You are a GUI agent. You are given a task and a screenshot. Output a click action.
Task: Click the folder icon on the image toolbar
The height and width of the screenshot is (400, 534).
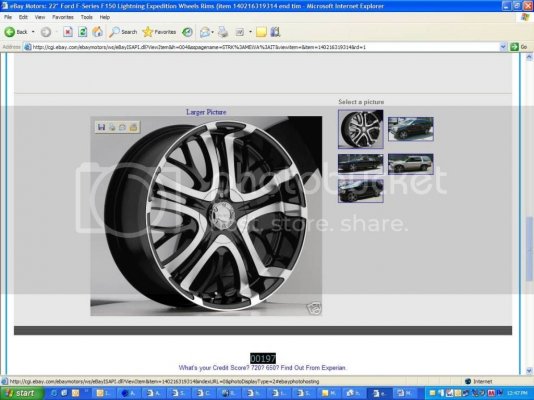[133, 127]
